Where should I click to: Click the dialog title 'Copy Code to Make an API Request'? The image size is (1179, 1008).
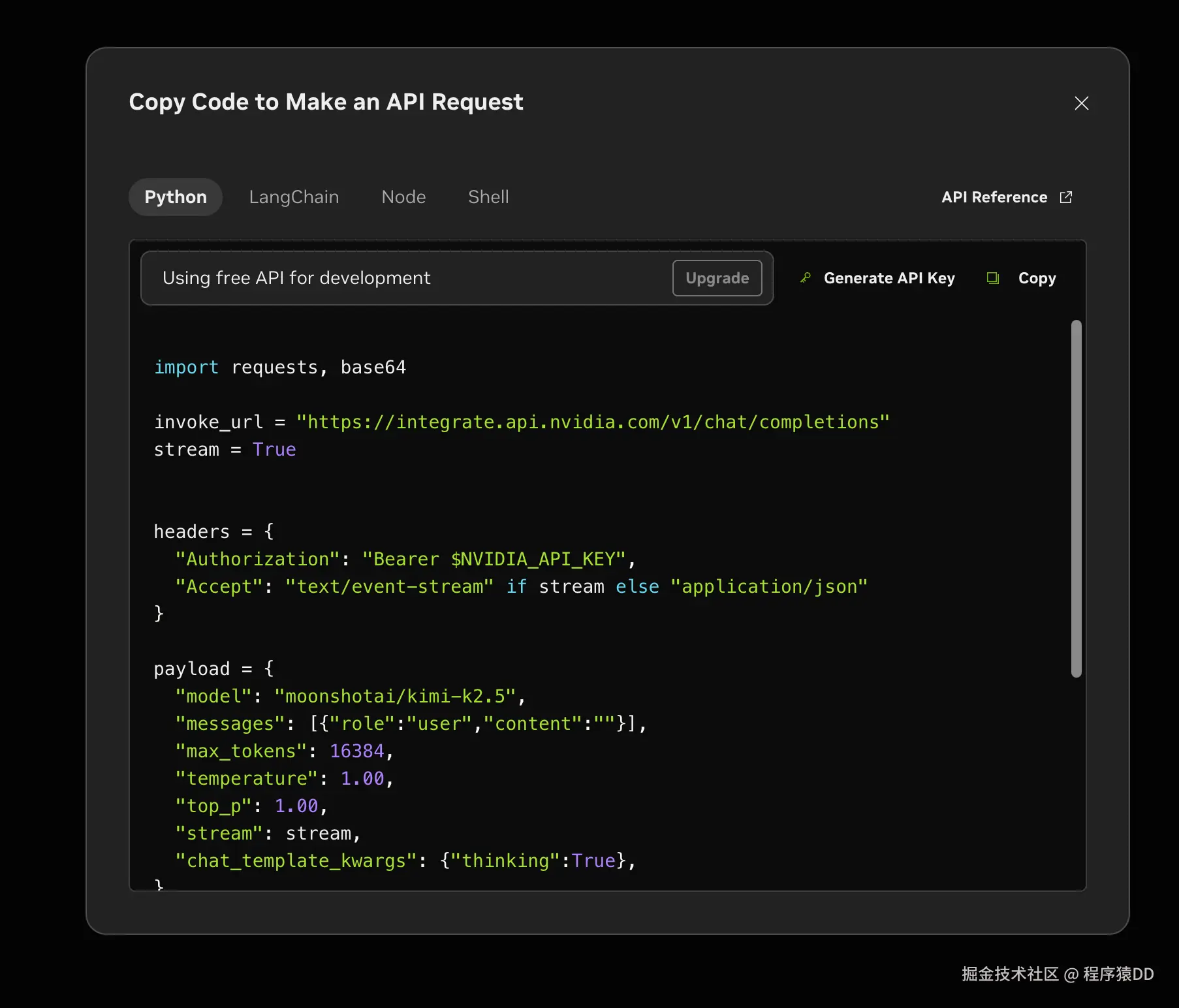tap(326, 102)
